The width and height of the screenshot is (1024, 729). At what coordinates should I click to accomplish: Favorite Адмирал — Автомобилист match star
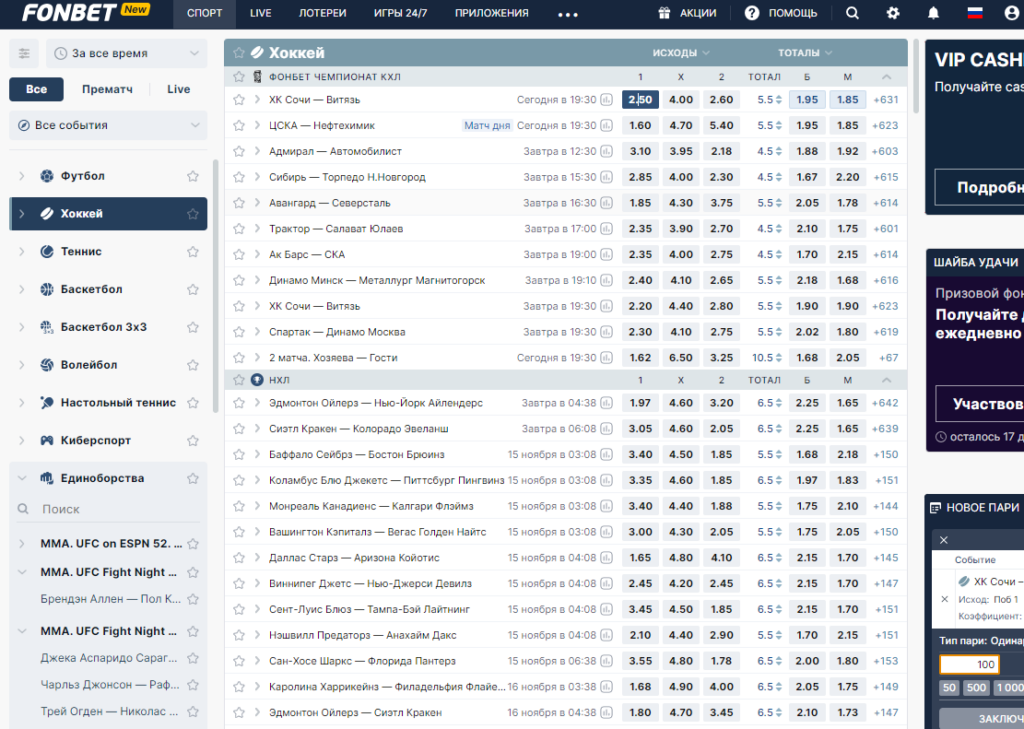tap(239, 151)
